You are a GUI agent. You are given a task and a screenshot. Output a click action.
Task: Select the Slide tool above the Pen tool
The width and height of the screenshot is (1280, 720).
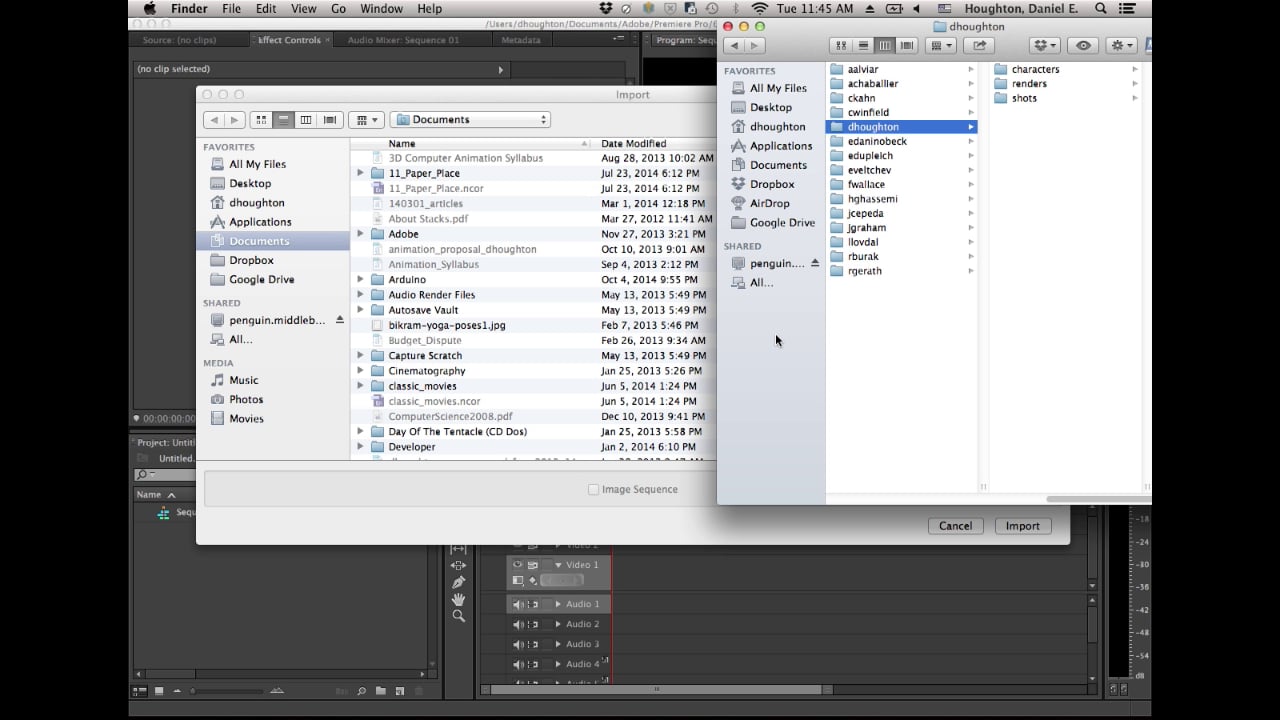pos(458,565)
